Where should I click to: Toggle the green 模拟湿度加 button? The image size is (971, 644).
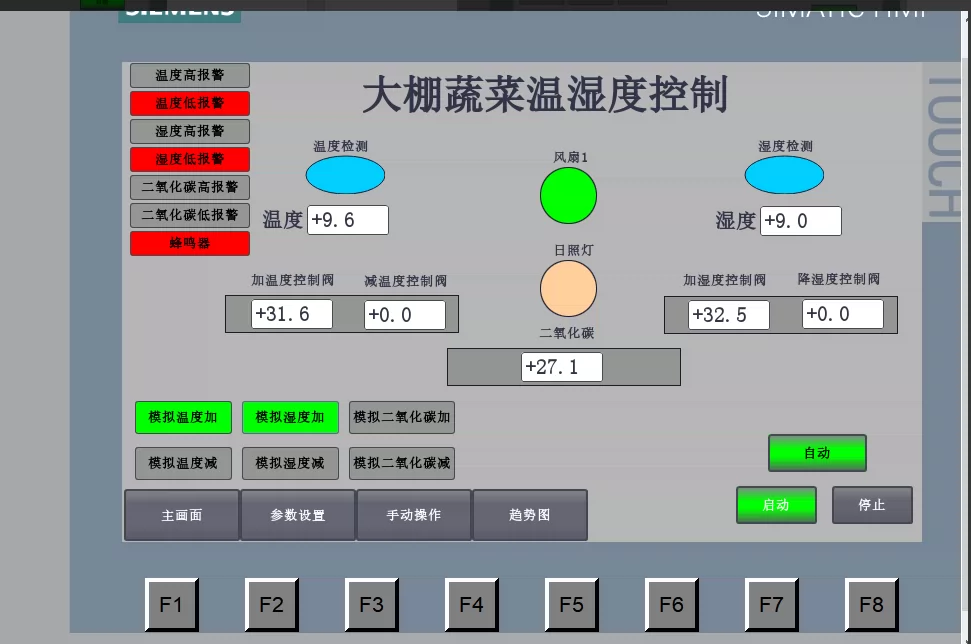pyautogui.click(x=290, y=417)
